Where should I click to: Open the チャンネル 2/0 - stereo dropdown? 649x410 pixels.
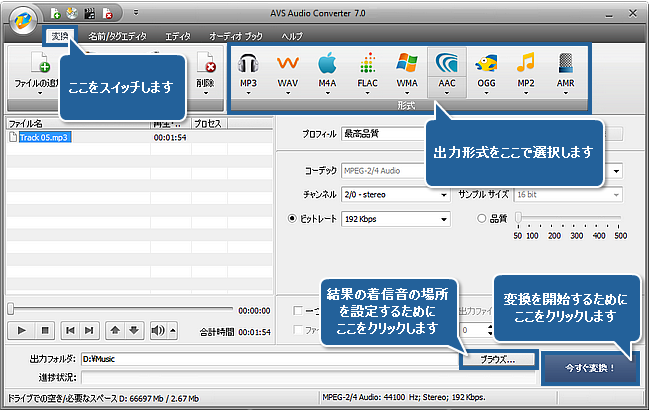pos(396,194)
